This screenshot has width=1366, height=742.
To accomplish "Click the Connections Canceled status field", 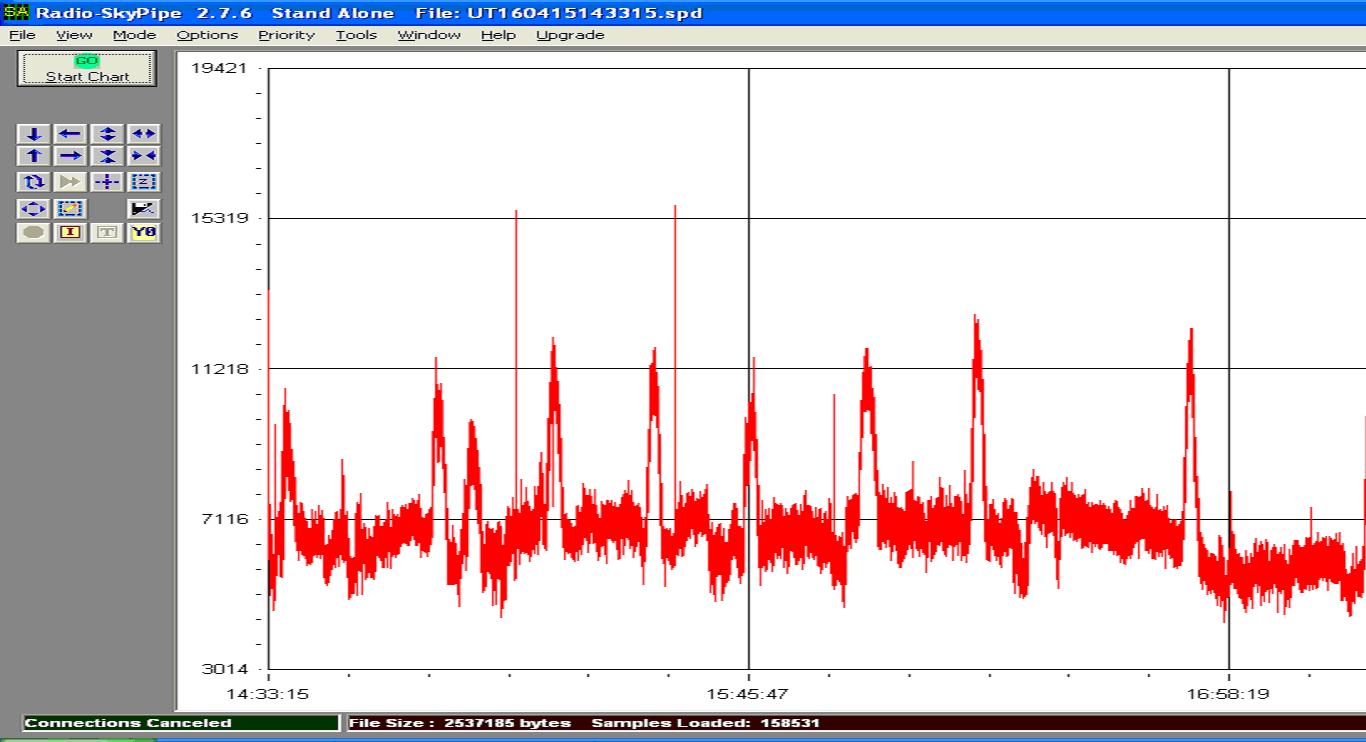I will [181, 723].
